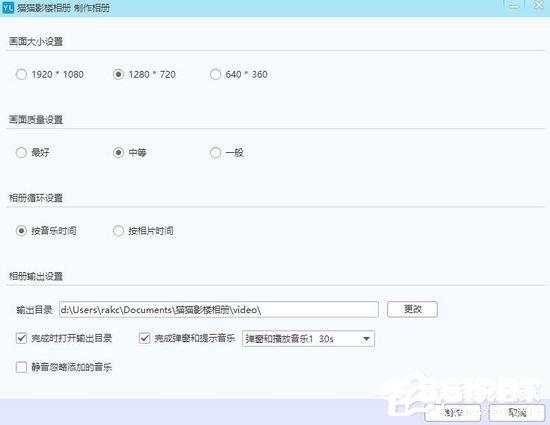Minimize the album creation dialog
Image resolution: width=550 pixels, height=425 pixels.
pyautogui.click(x=514, y=6)
